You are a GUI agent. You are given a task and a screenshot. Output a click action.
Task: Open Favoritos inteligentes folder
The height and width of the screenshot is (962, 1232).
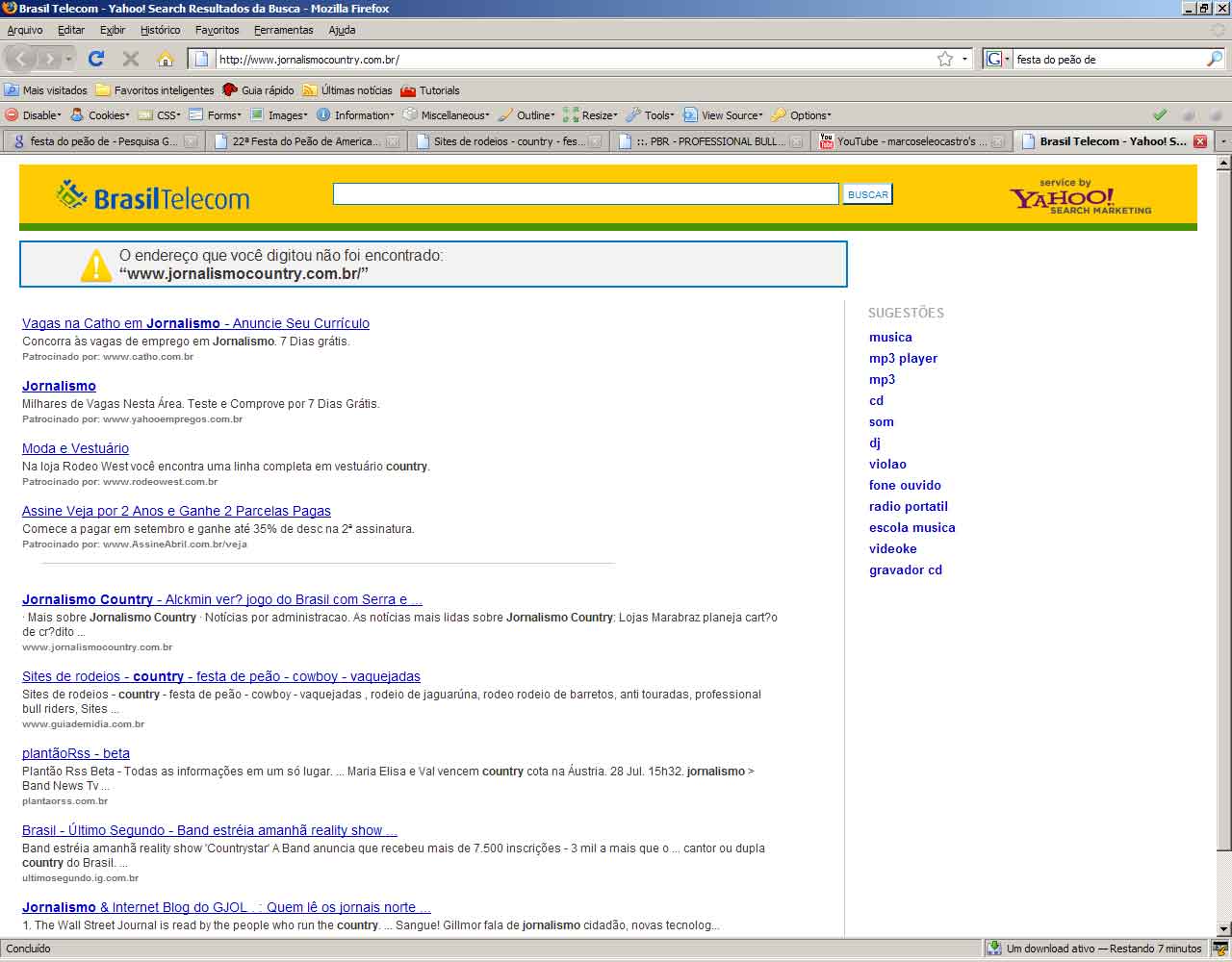tap(155, 90)
